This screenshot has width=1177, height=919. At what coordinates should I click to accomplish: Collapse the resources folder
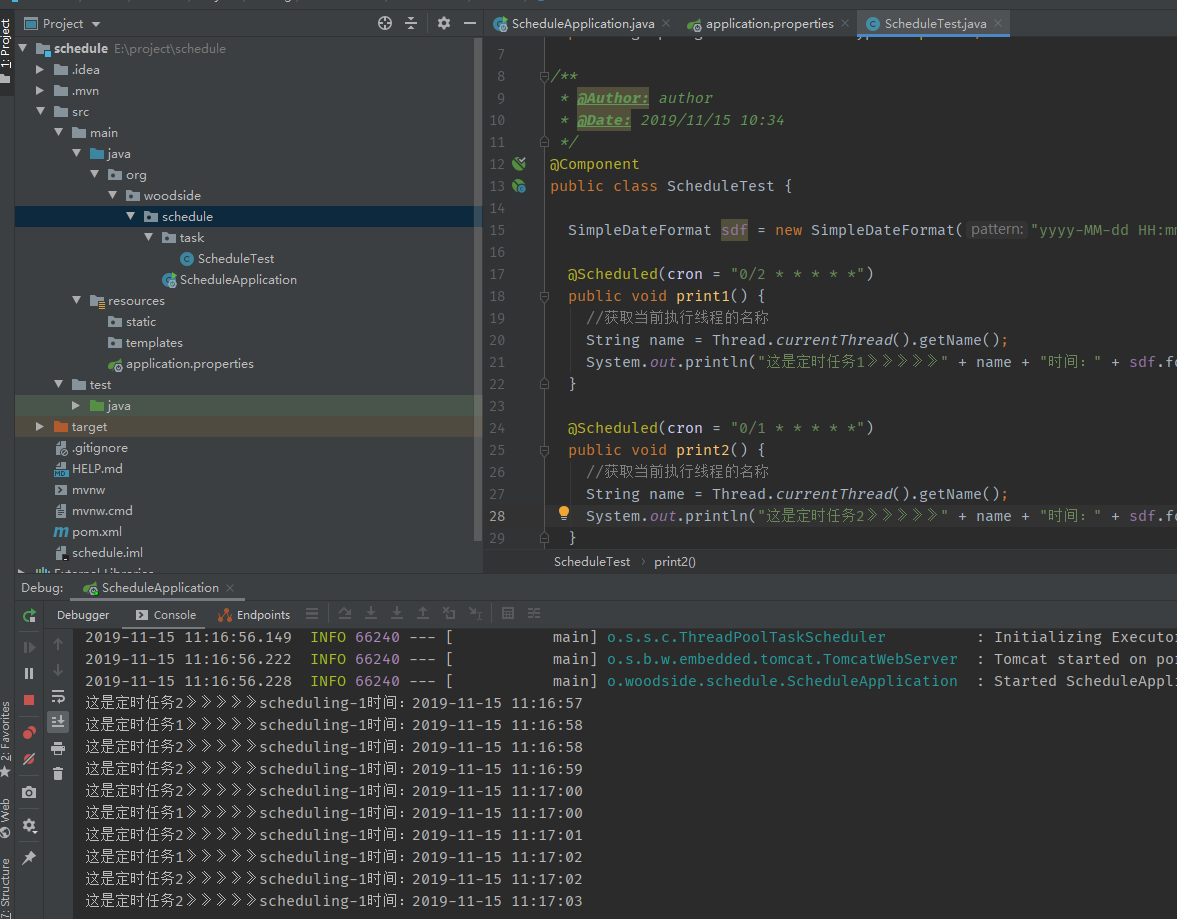pos(76,300)
